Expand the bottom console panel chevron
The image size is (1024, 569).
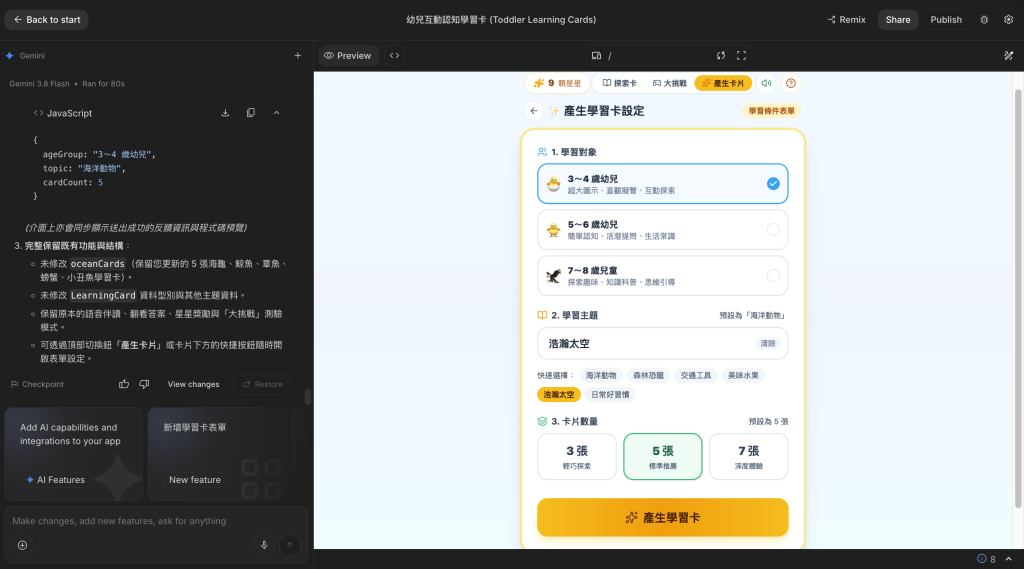click(x=1008, y=559)
